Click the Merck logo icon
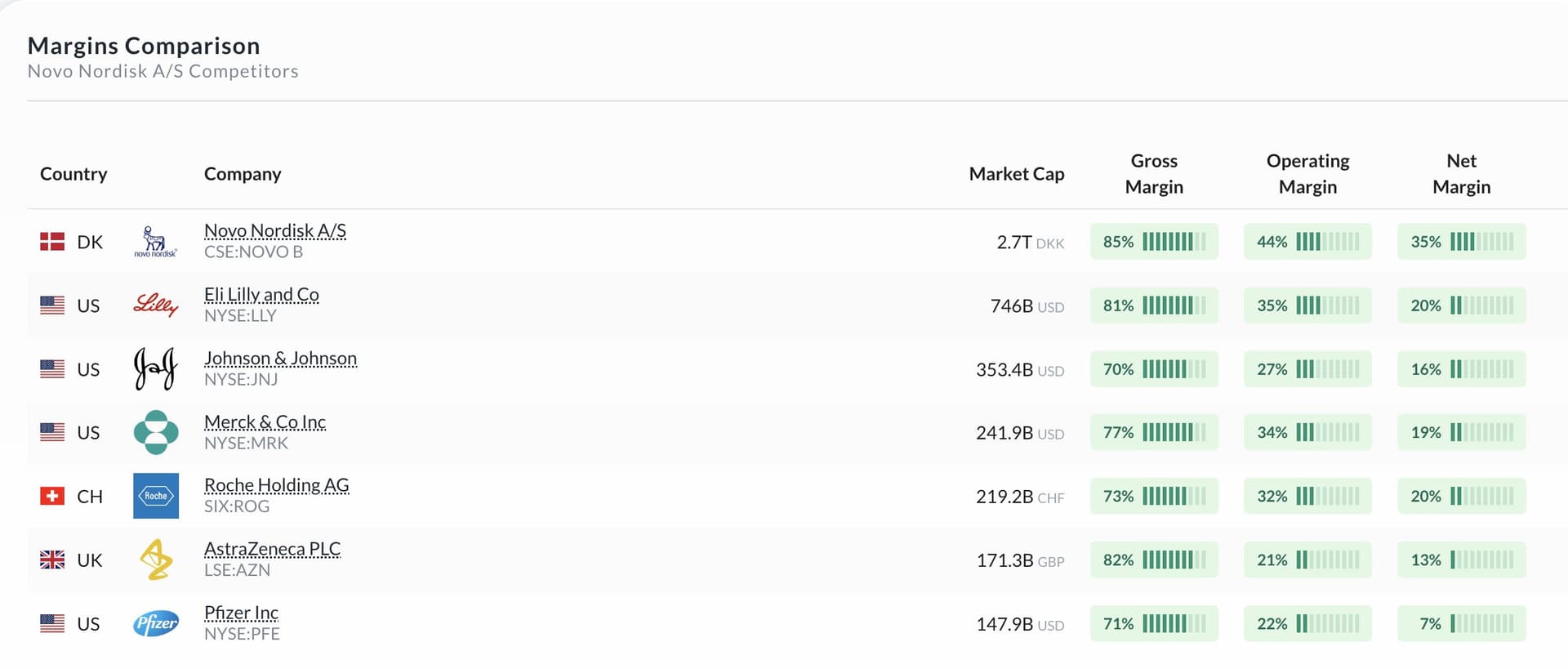 tap(156, 432)
